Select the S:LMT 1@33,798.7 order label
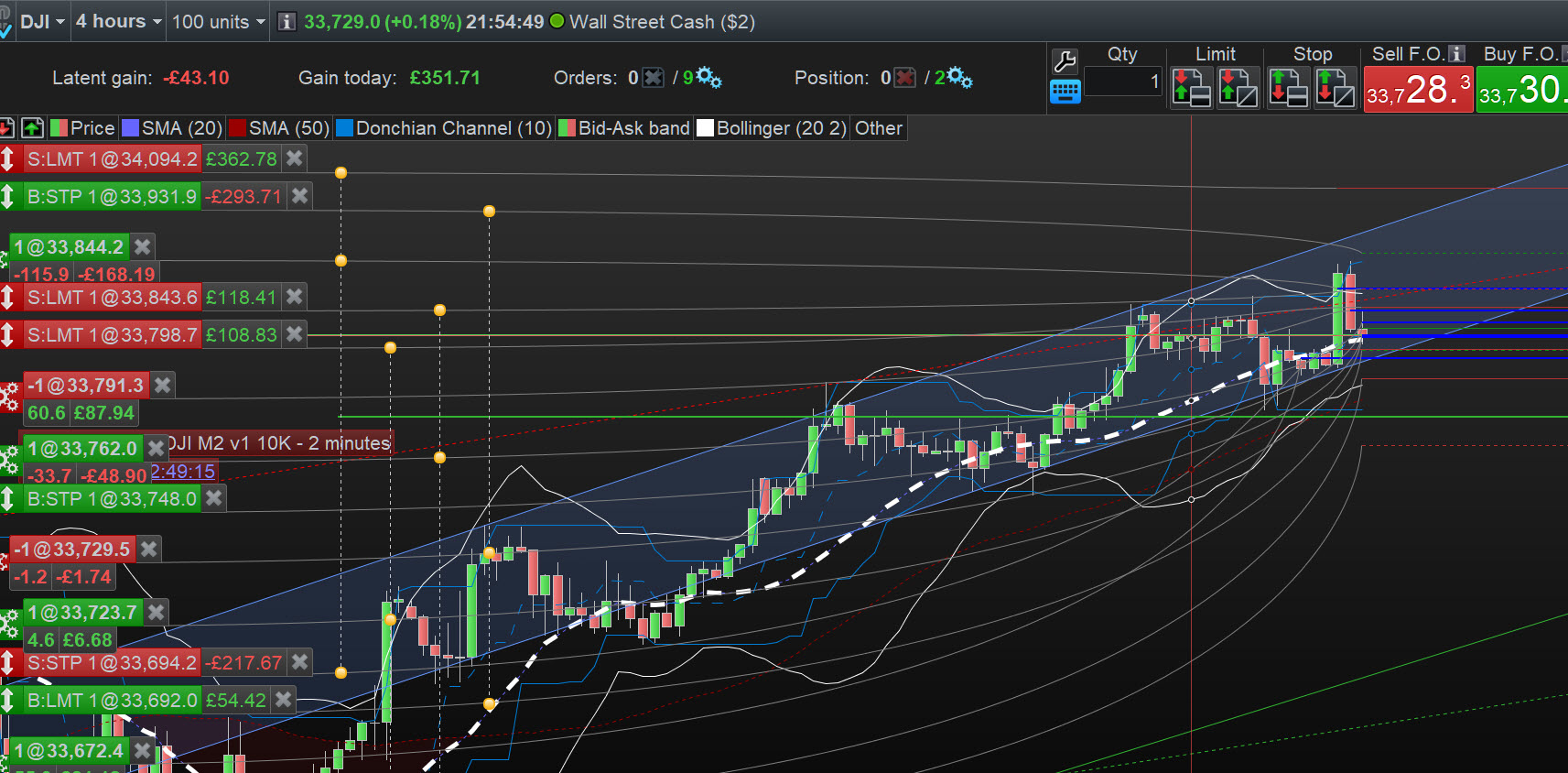 pyautogui.click(x=113, y=335)
